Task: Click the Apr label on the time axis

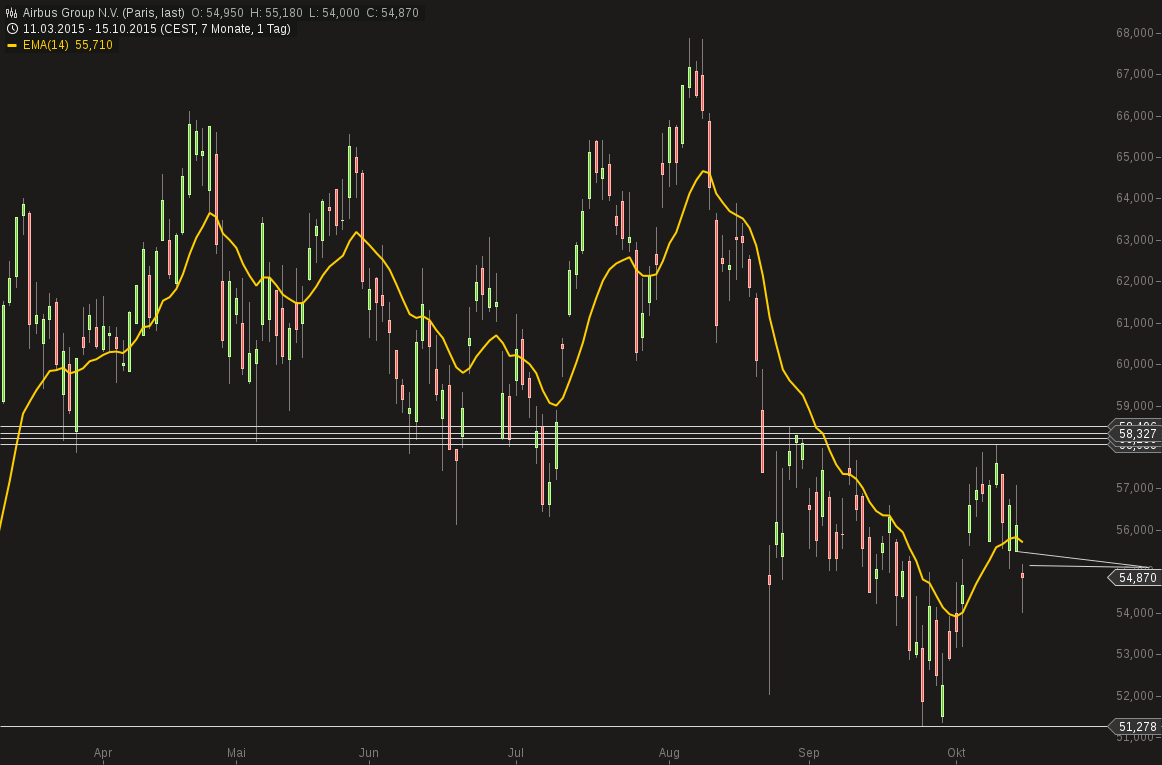Action: (x=103, y=752)
